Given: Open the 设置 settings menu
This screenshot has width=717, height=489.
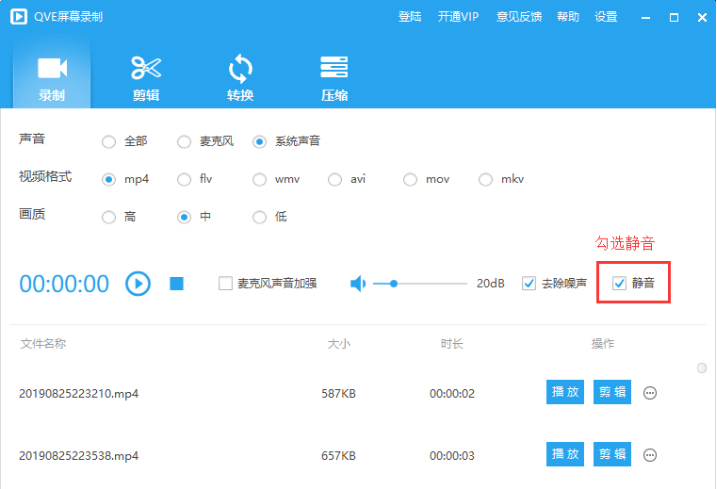Looking at the screenshot, I should click(606, 17).
